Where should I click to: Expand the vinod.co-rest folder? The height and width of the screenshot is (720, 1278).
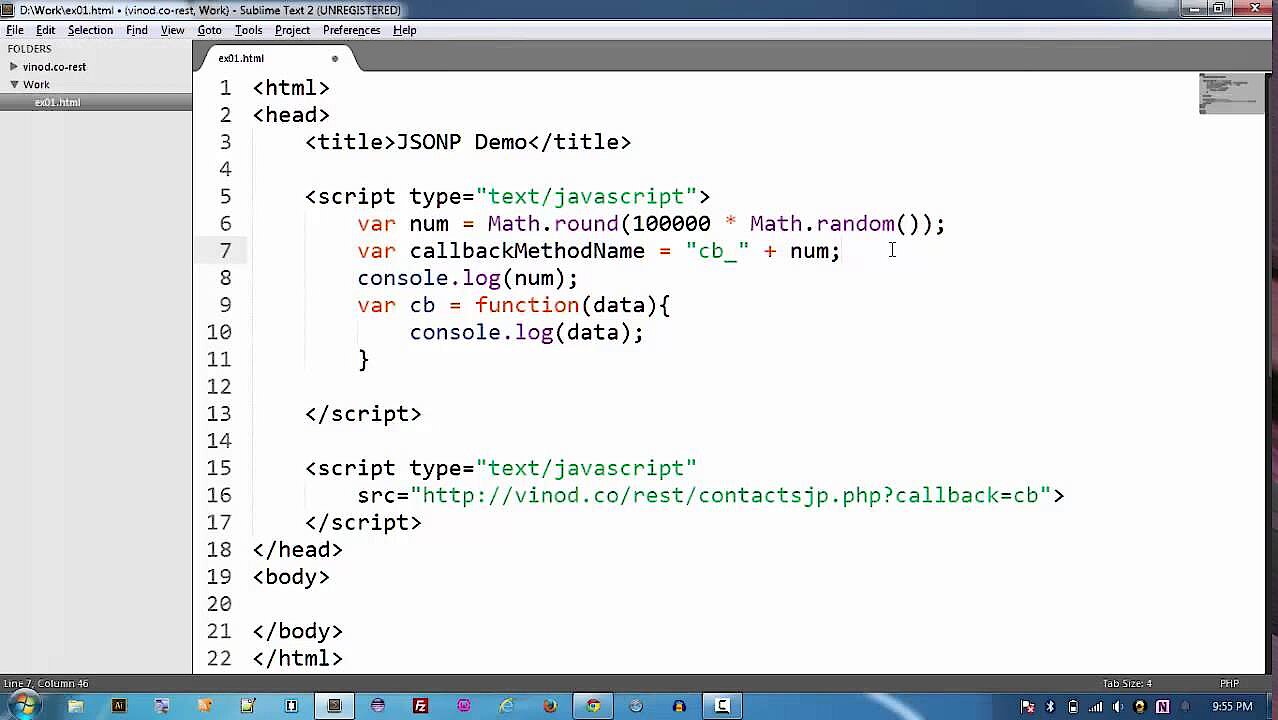click(x=14, y=67)
